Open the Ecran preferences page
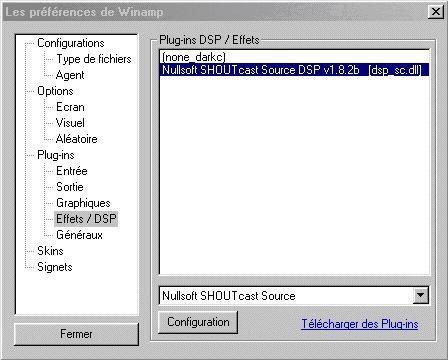 [70, 107]
